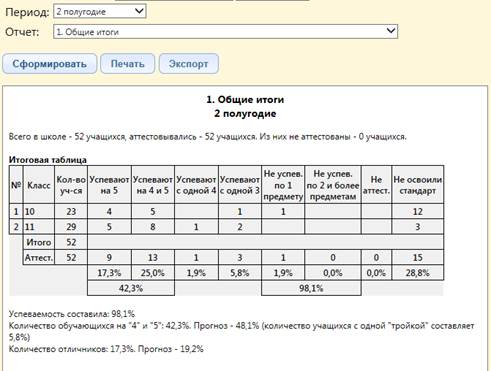The height and width of the screenshot is (371, 491).
Task: Select the bold subtitle '2 полугодие' in report
Action: (245, 114)
